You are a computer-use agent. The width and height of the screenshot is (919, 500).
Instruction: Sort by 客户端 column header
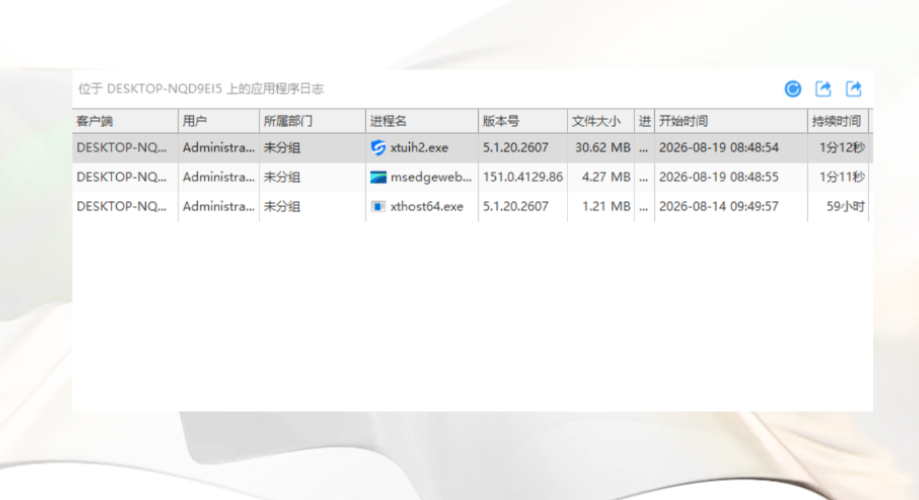pyautogui.click(x=125, y=121)
